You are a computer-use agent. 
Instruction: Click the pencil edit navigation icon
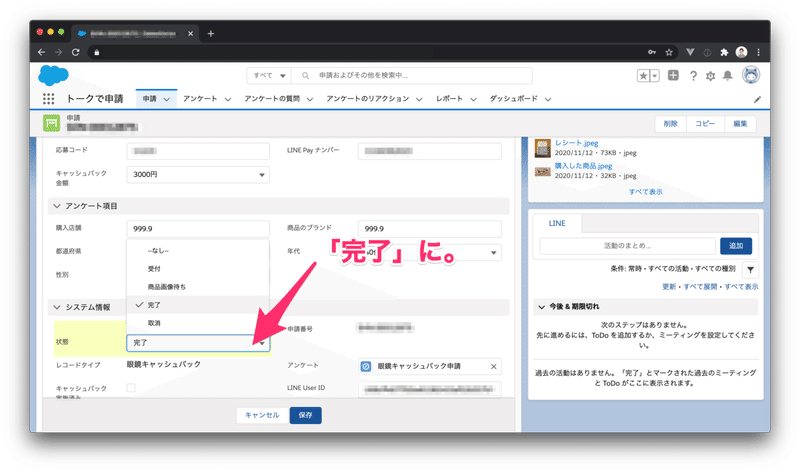[758, 100]
